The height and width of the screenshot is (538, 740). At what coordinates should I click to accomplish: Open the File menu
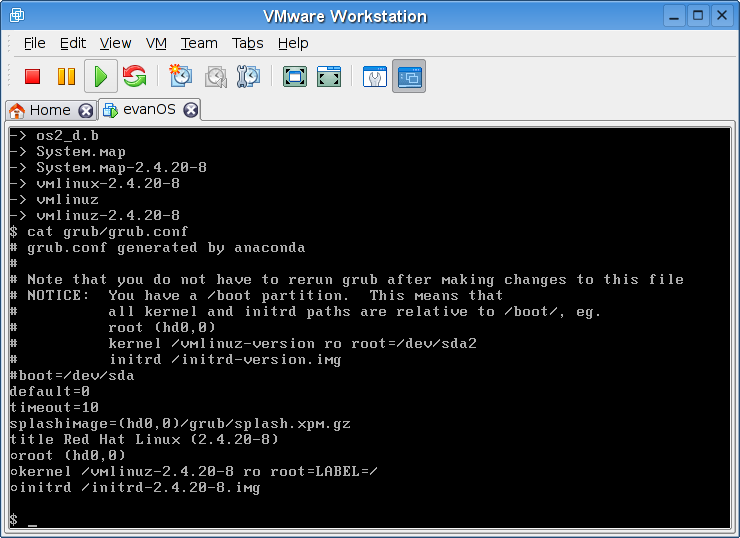[35, 43]
